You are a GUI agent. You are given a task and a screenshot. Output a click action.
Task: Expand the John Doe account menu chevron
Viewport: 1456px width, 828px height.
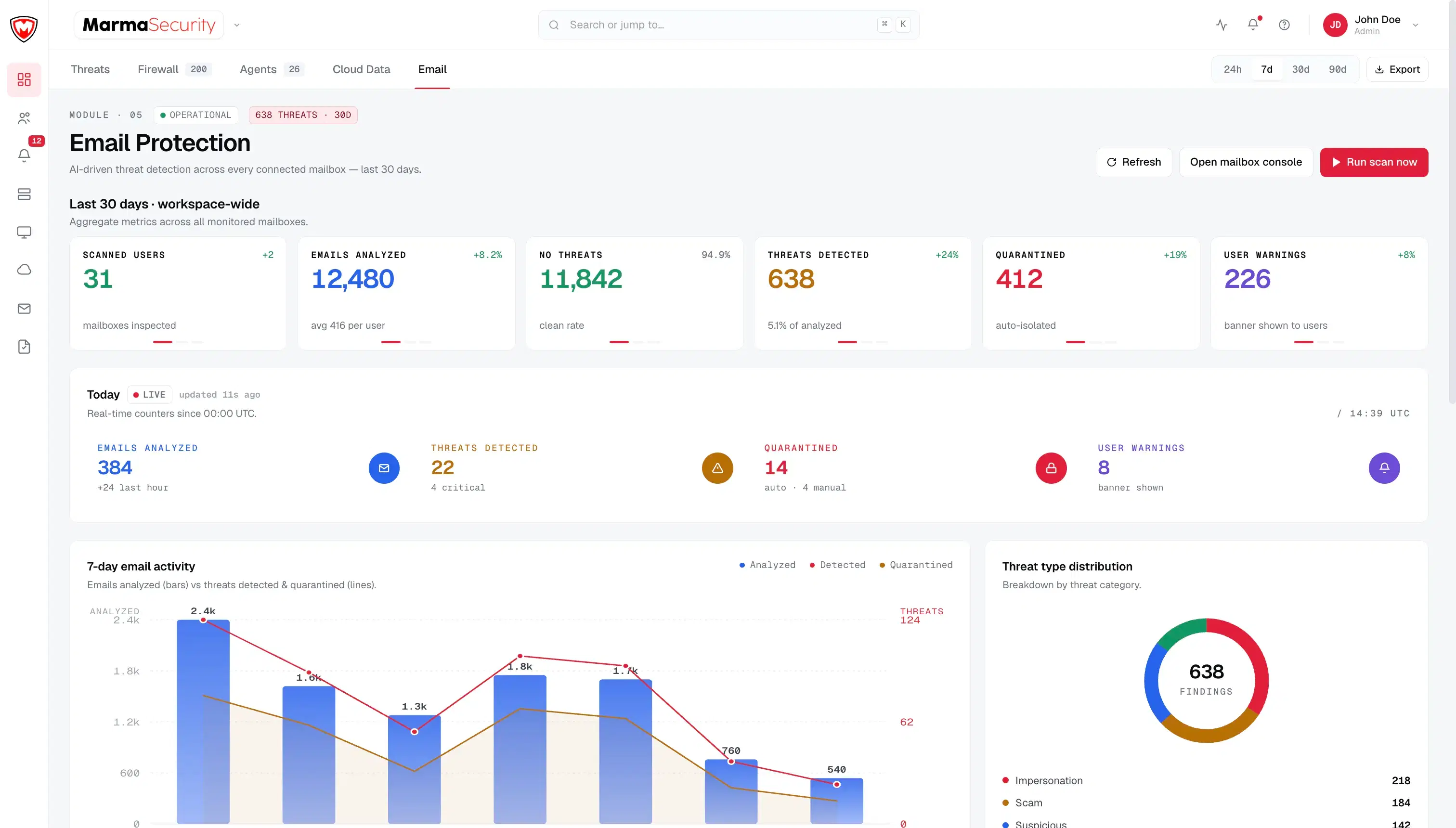[x=1416, y=25]
